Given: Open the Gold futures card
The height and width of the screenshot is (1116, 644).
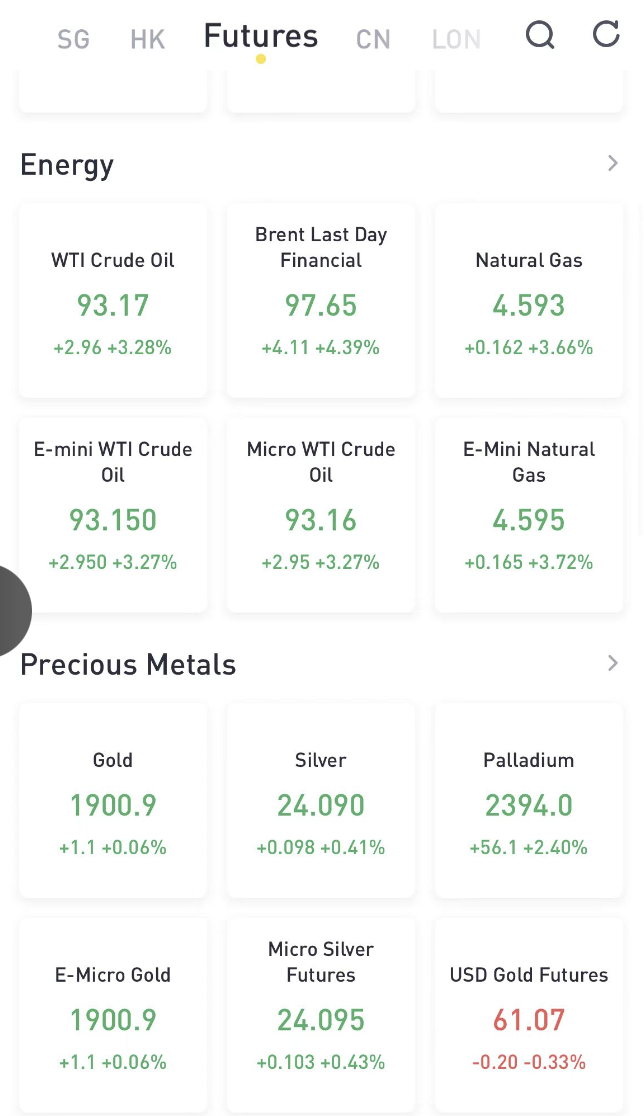Looking at the screenshot, I should 113,801.
